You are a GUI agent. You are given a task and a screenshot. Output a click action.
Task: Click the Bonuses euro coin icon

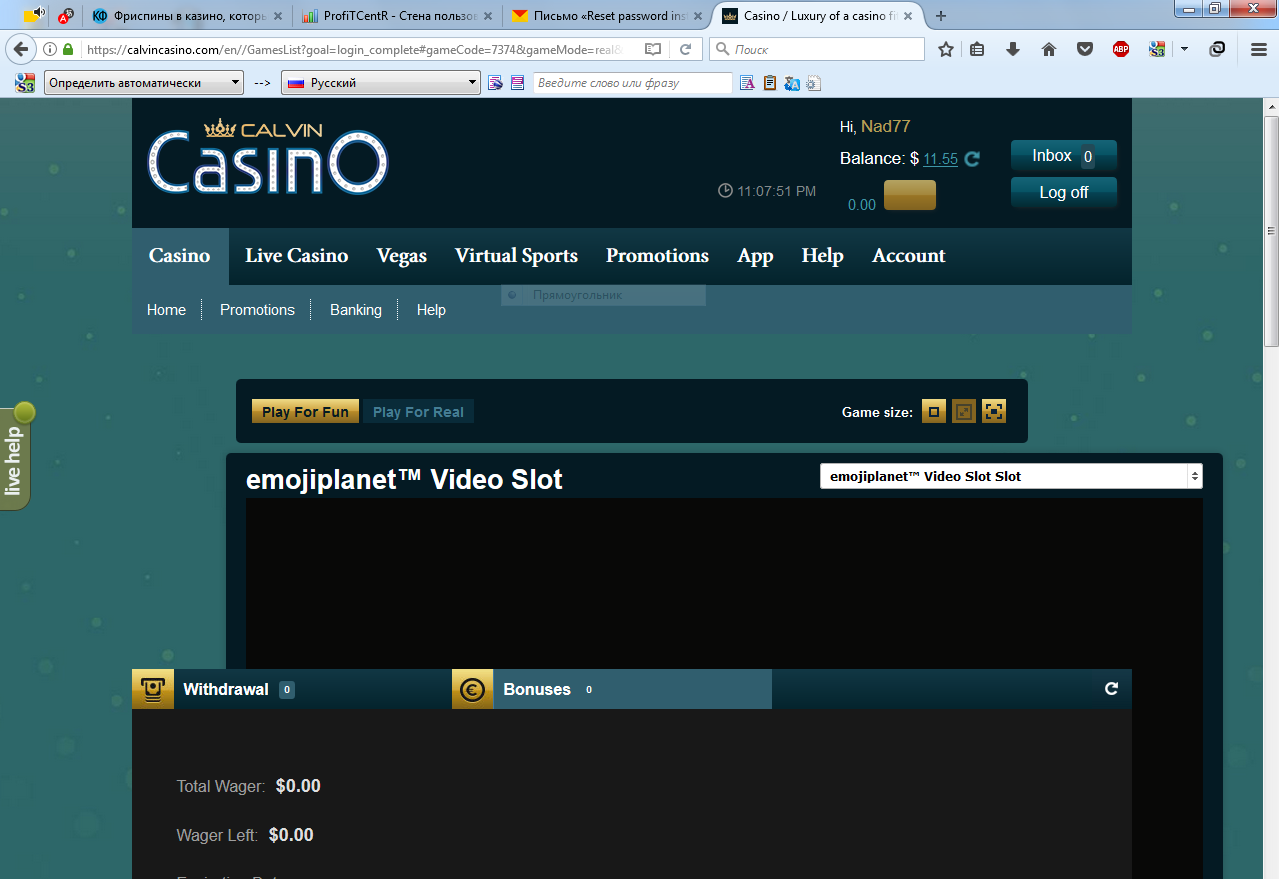tap(473, 689)
